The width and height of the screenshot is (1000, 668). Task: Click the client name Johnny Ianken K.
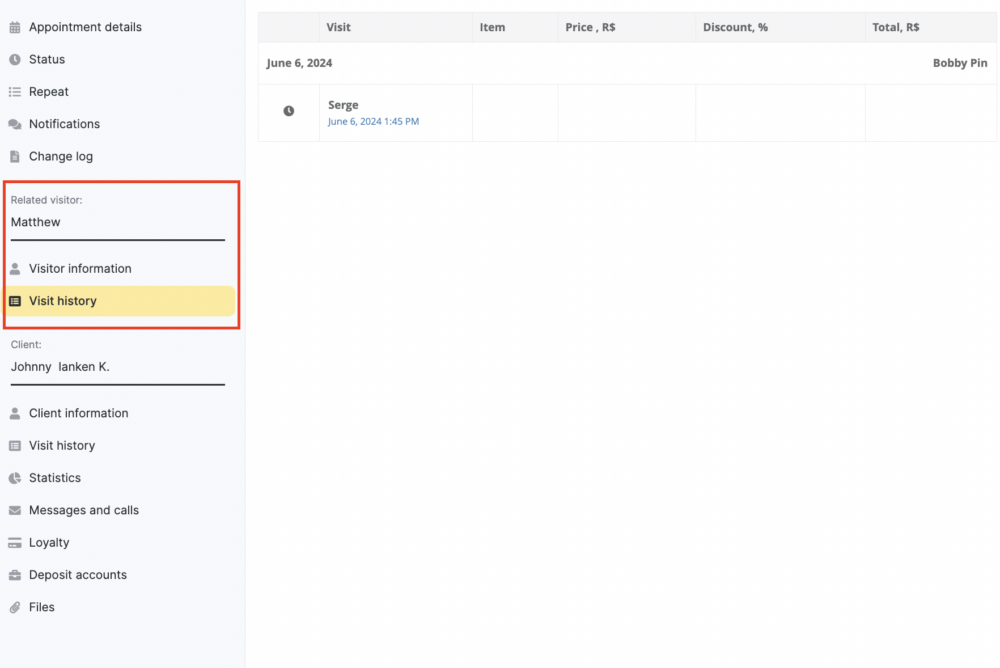click(60, 367)
